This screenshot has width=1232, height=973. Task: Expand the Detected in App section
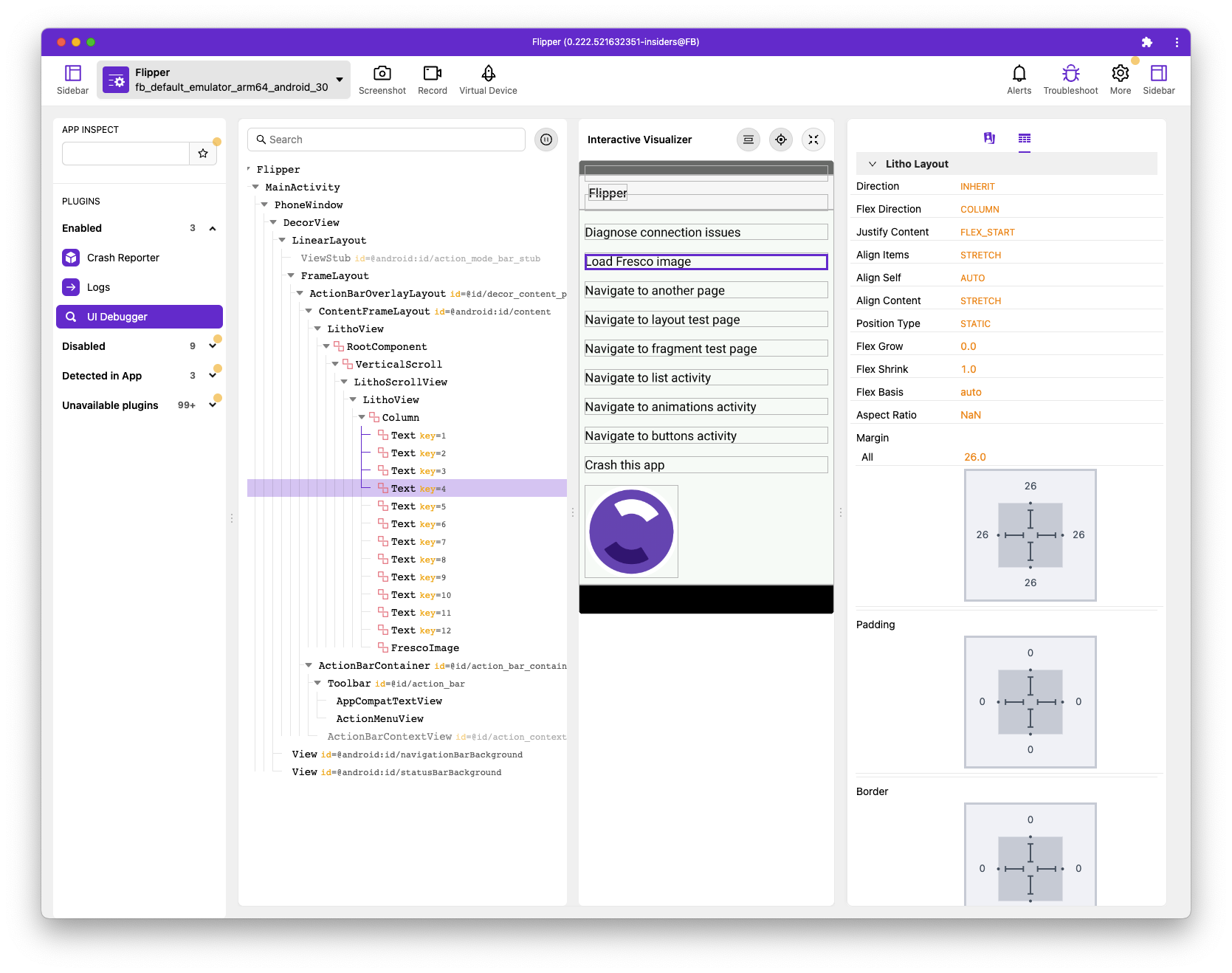213,376
